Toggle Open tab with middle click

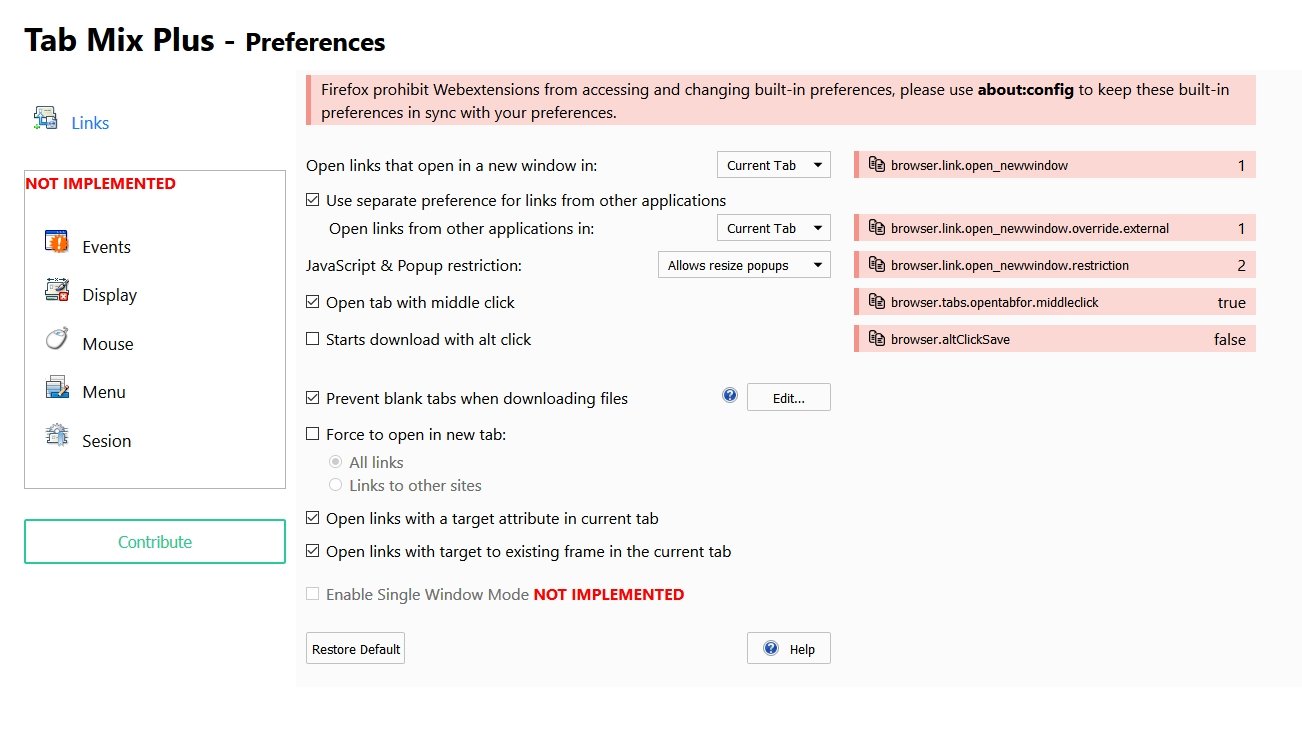(x=313, y=302)
